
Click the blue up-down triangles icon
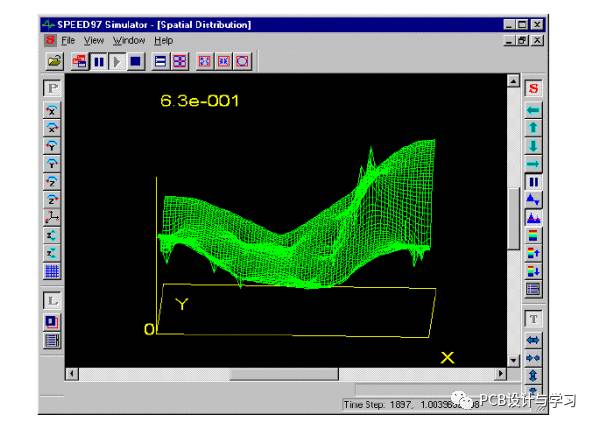point(534,200)
